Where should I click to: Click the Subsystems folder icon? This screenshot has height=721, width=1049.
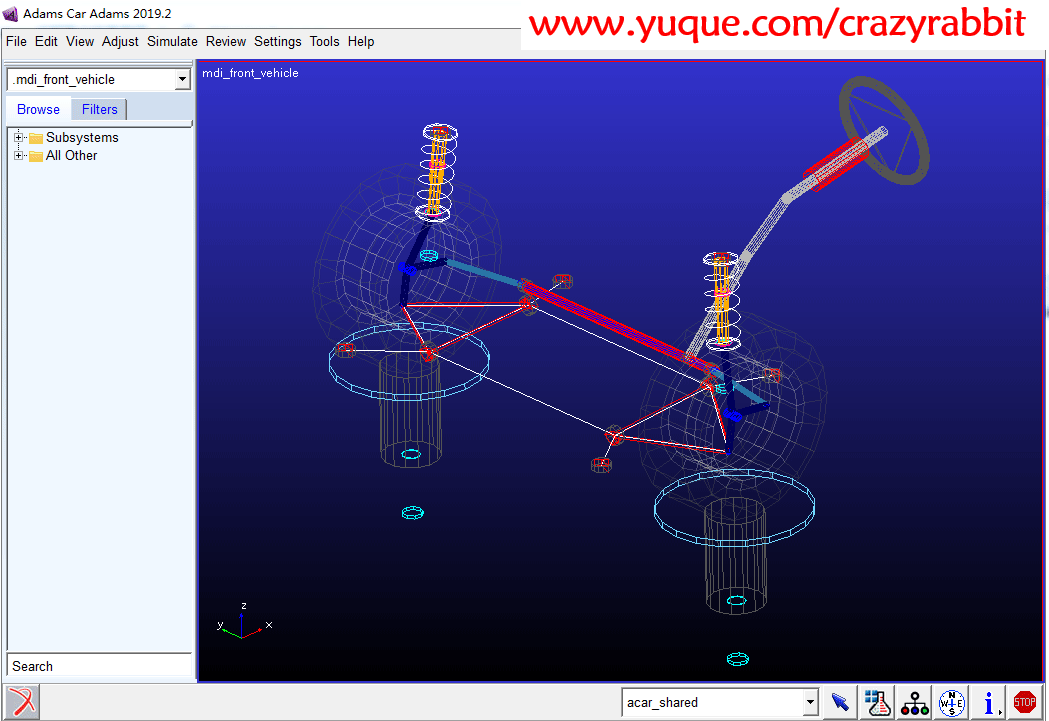(36, 138)
